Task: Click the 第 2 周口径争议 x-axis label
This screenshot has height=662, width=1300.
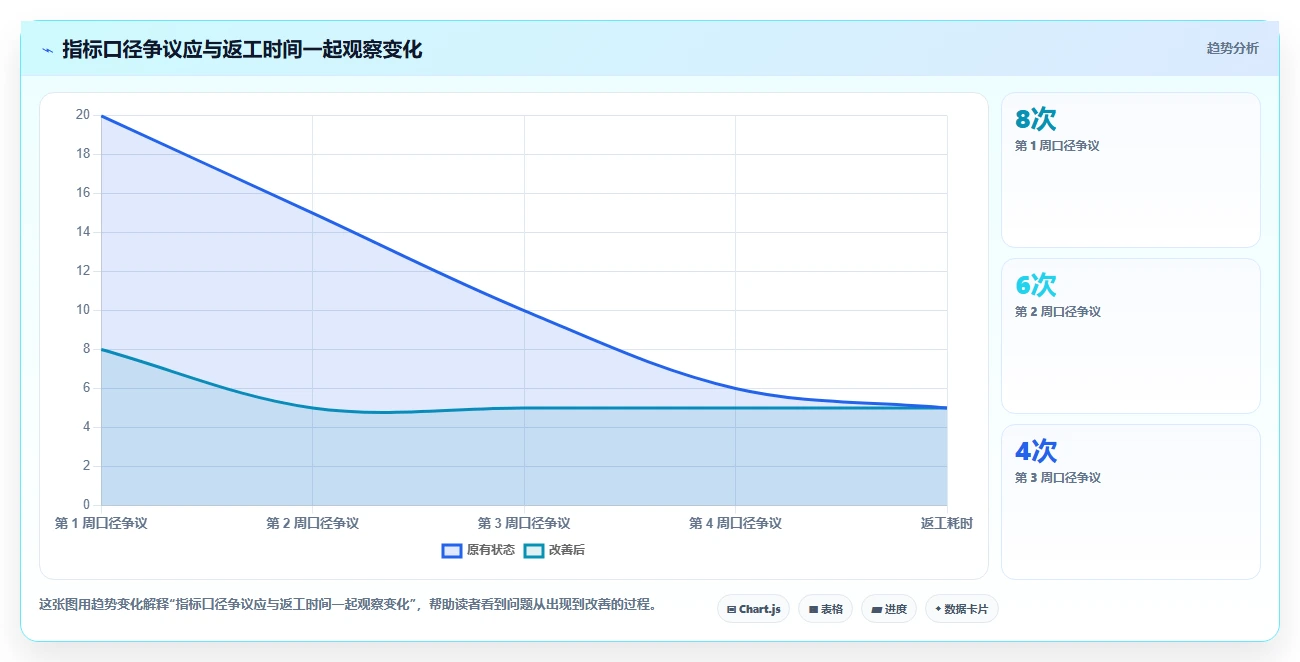Action: click(312, 523)
